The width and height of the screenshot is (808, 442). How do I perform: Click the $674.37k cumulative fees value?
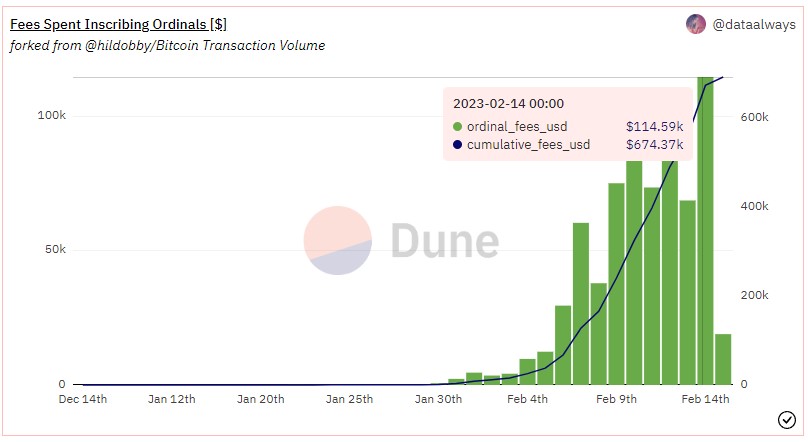click(x=654, y=145)
